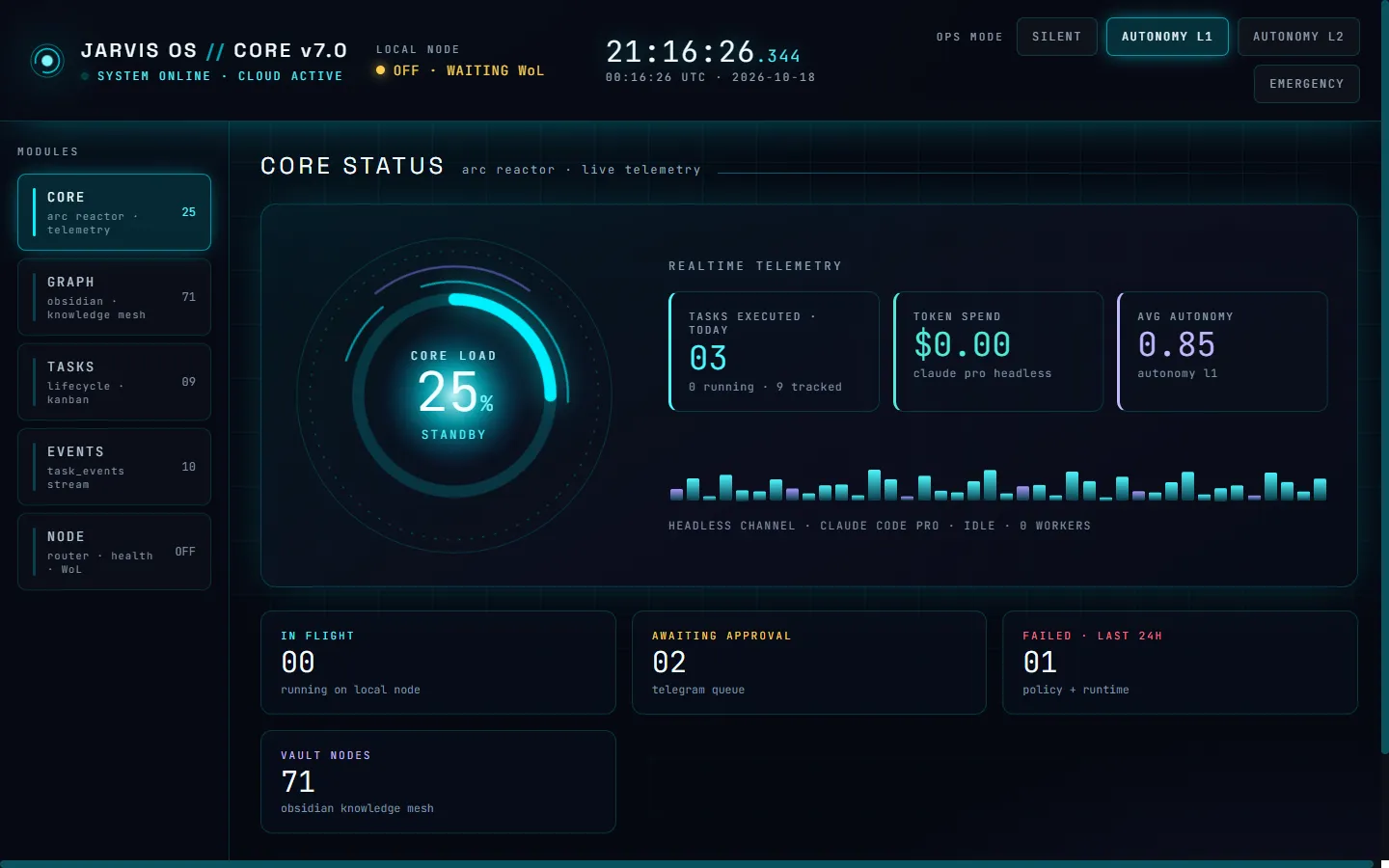Switch ops mode to Silent
This screenshot has height=868, width=1389.
[1056, 37]
